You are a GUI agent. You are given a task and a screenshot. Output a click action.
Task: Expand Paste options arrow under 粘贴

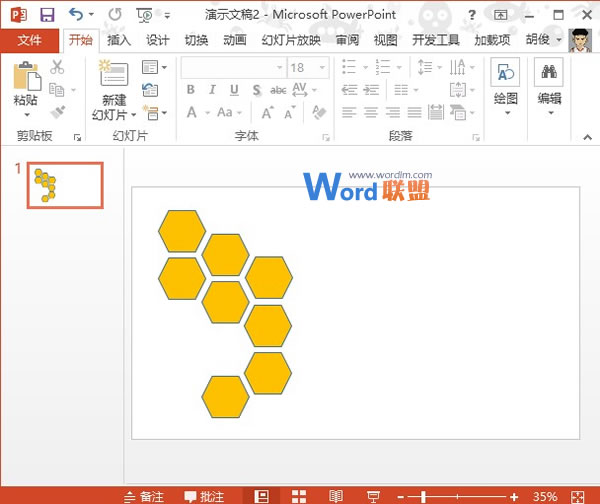[x=26, y=114]
